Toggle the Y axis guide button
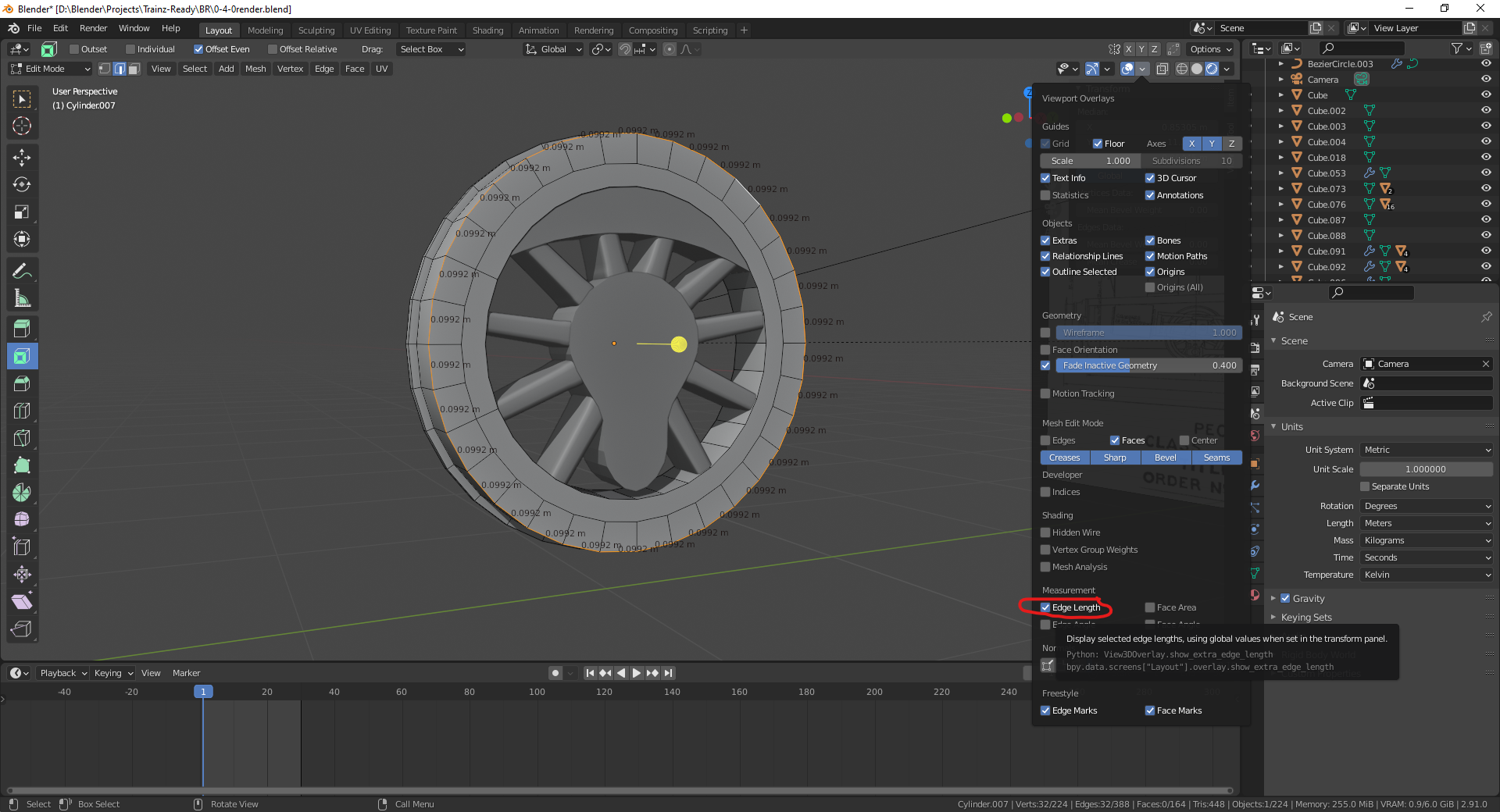Image resolution: width=1500 pixels, height=812 pixels. pyautogui.click(x=1211, y=144)
